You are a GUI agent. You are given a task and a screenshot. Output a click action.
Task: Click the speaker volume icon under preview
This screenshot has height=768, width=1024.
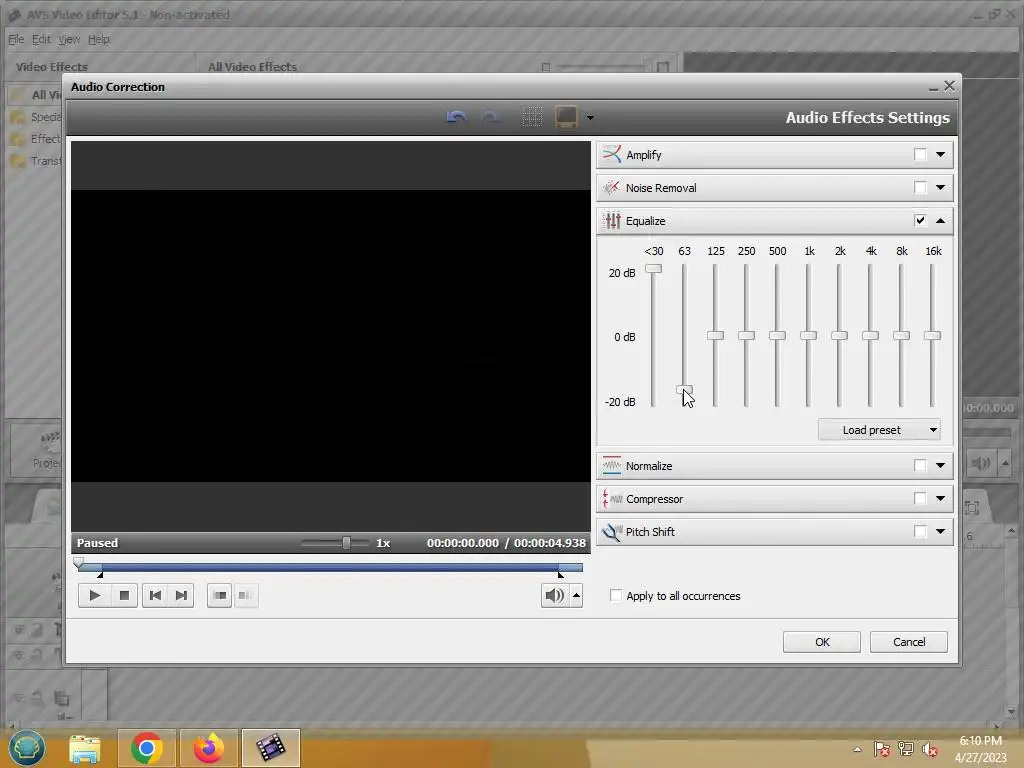[x=554, y=596]
